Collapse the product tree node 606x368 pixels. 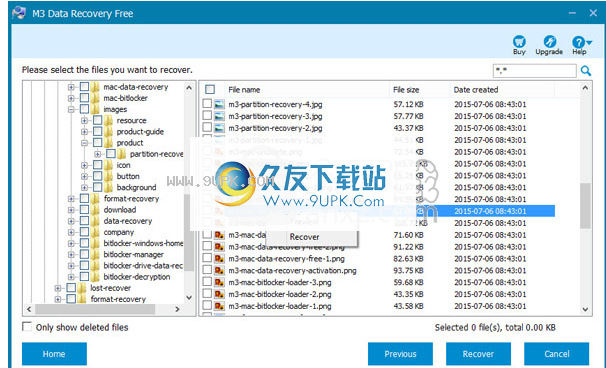pos(84,143)
